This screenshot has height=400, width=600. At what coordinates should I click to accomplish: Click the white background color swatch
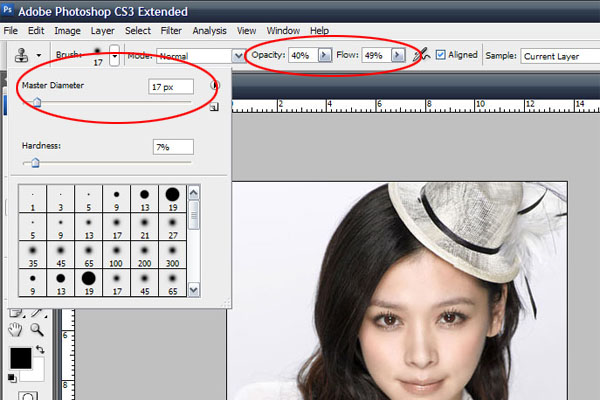coord(37,374)
